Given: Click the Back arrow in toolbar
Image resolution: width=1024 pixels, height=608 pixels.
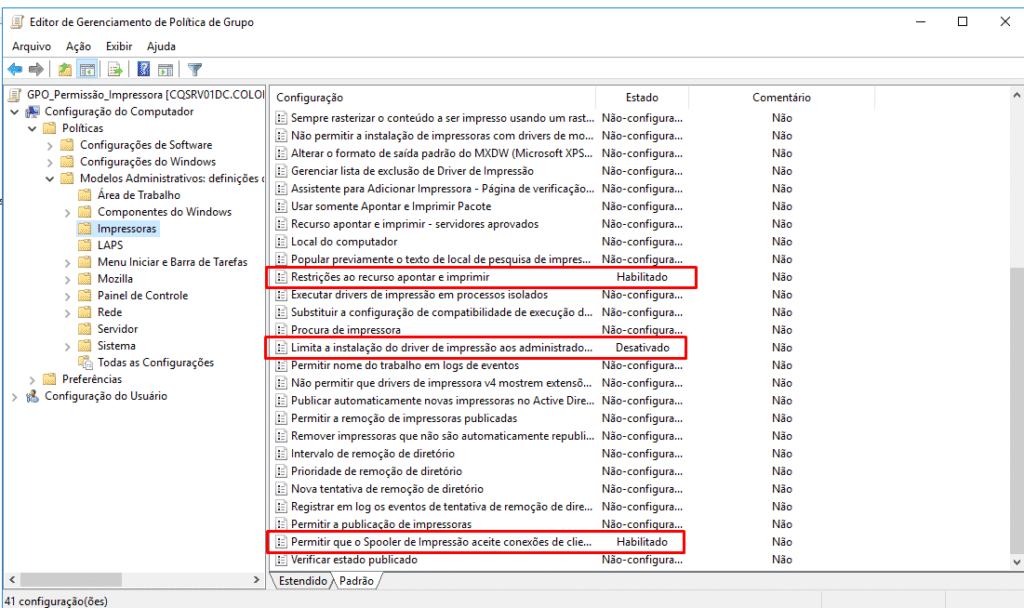Looking at the screenshot, I should pos(15,69).
